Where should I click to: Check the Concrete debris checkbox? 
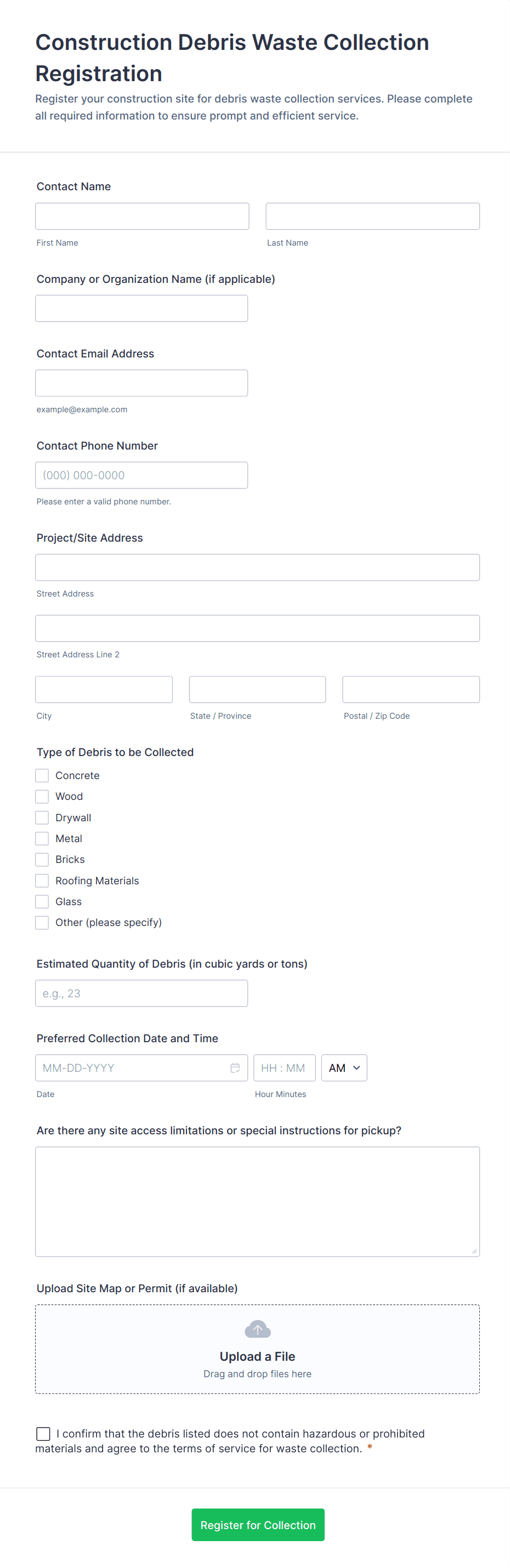click(42, 775)
